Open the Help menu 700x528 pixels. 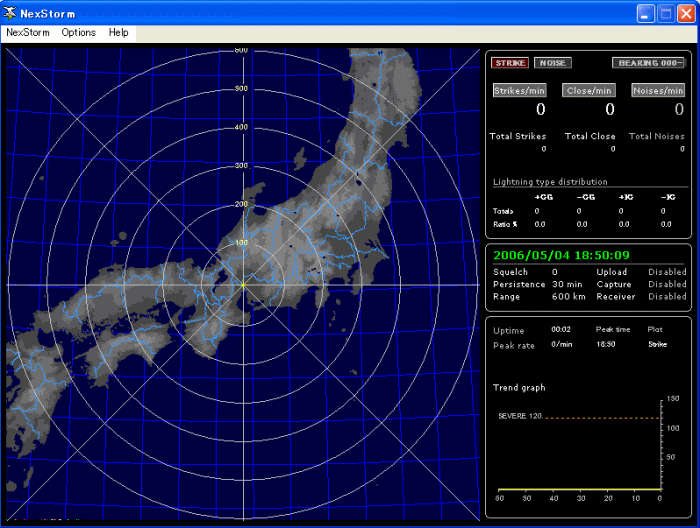tap(119, 33)
